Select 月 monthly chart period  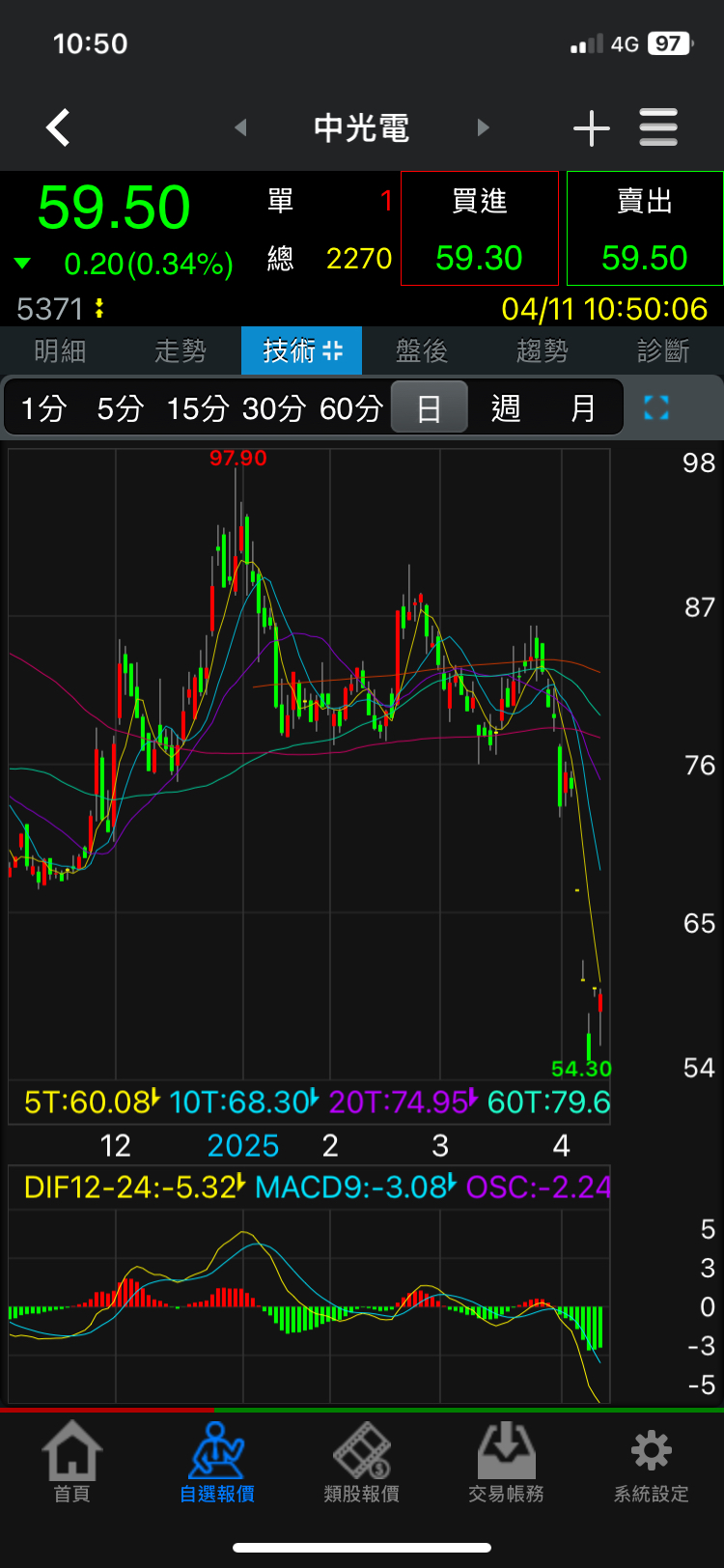(583, 408)
